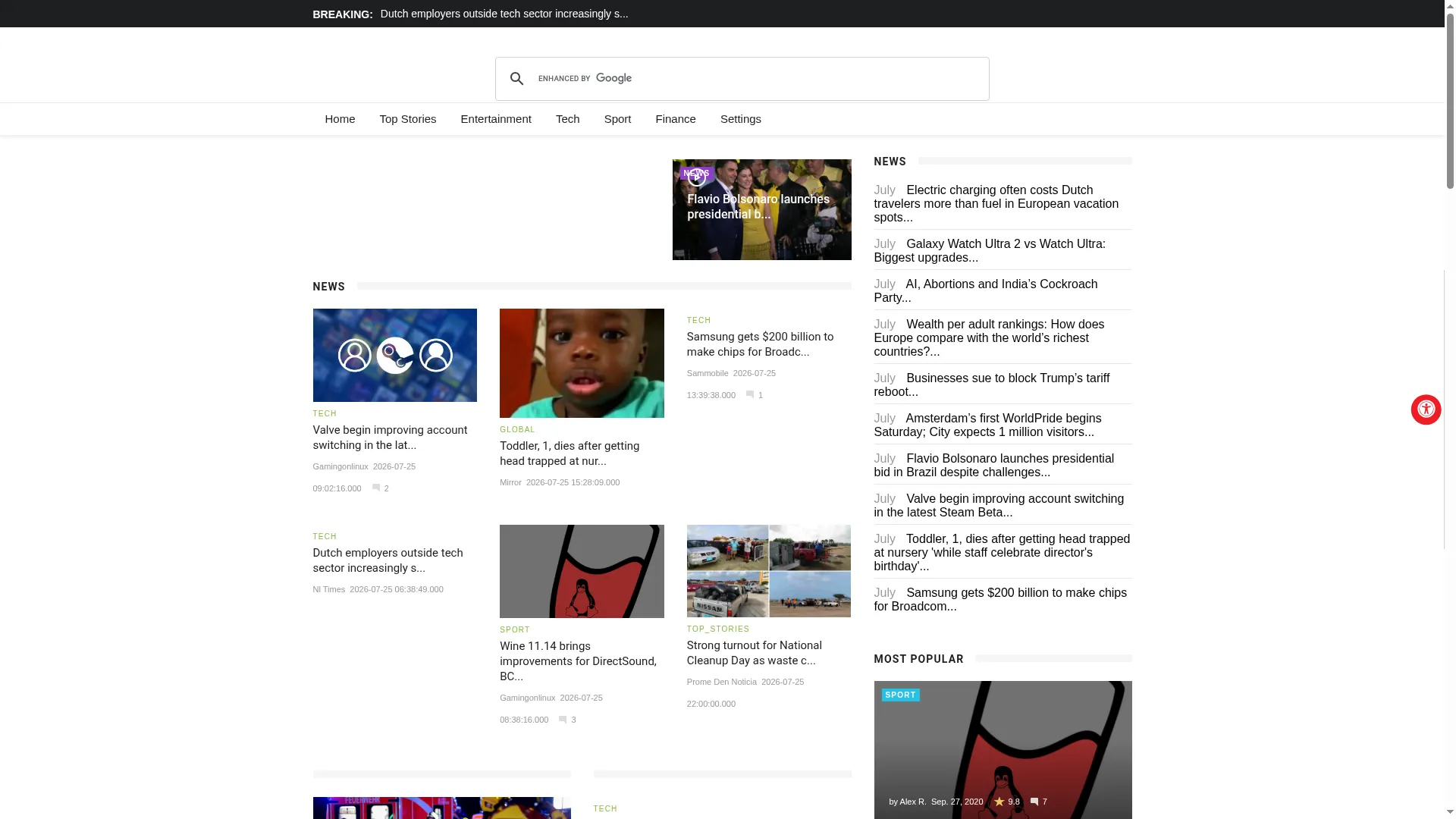Read 'Valve begin improving account switching' headline
Screen dimensions: 1456x819
pyautogui.click(x=390, y=438)
